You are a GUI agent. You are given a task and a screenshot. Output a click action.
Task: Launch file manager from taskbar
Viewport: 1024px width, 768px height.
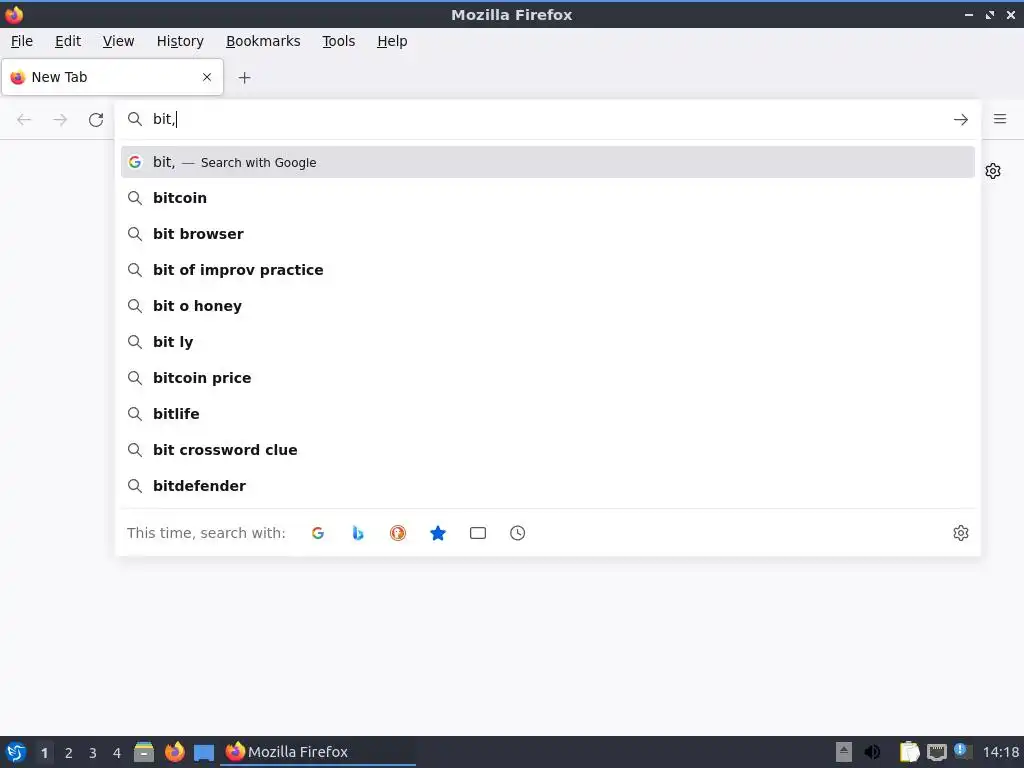144,752
